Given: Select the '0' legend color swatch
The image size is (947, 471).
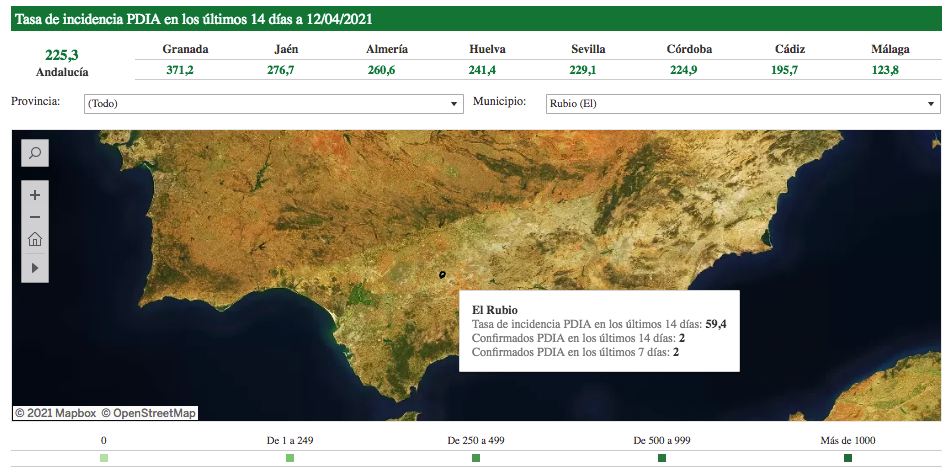Looking at the screenshot, I should point(104,458).
